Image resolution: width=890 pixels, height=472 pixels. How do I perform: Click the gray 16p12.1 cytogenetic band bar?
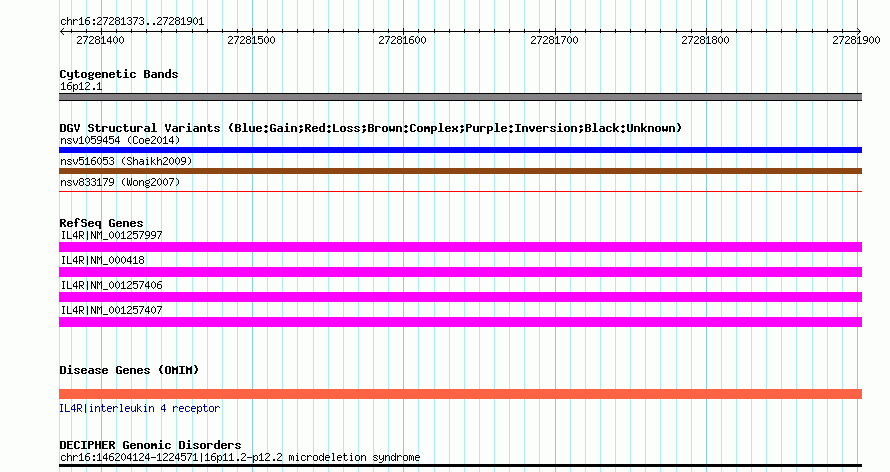(x=460, y=97)
